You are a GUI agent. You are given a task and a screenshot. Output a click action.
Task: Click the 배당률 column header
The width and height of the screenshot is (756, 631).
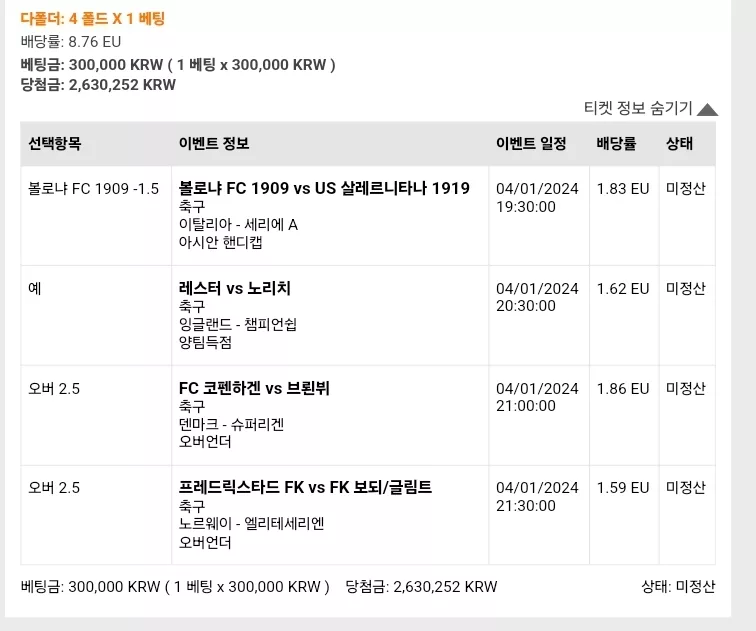pos(616,144)
